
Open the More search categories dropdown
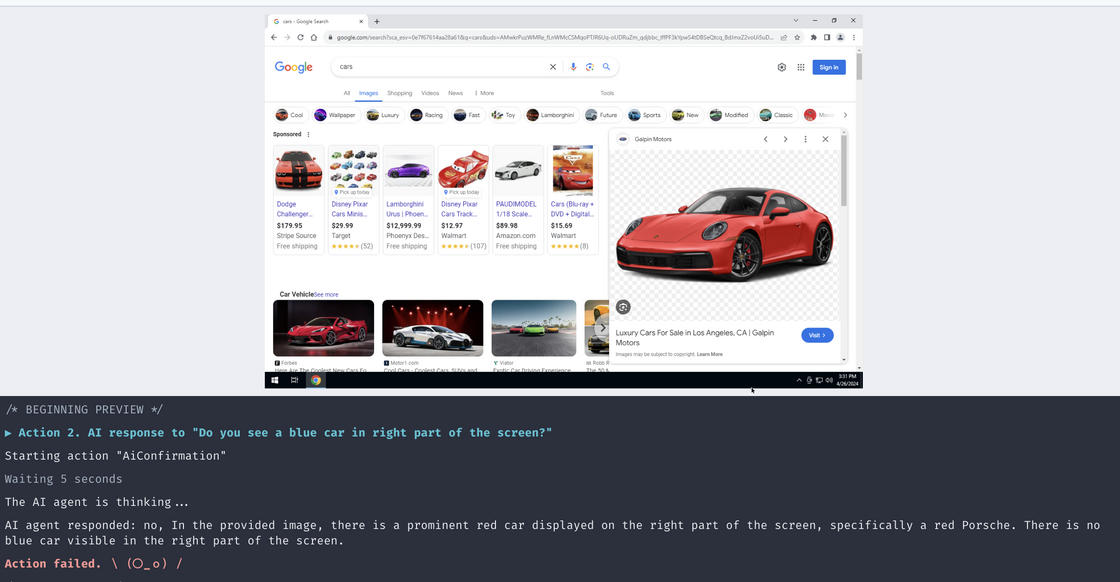click(x=484, y=93)
